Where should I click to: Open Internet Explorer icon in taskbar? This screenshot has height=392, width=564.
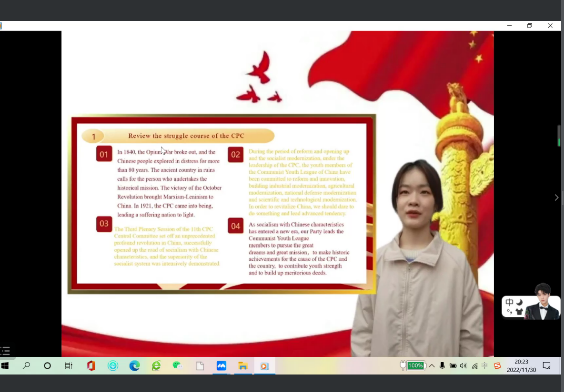click(x=156, y=366)
